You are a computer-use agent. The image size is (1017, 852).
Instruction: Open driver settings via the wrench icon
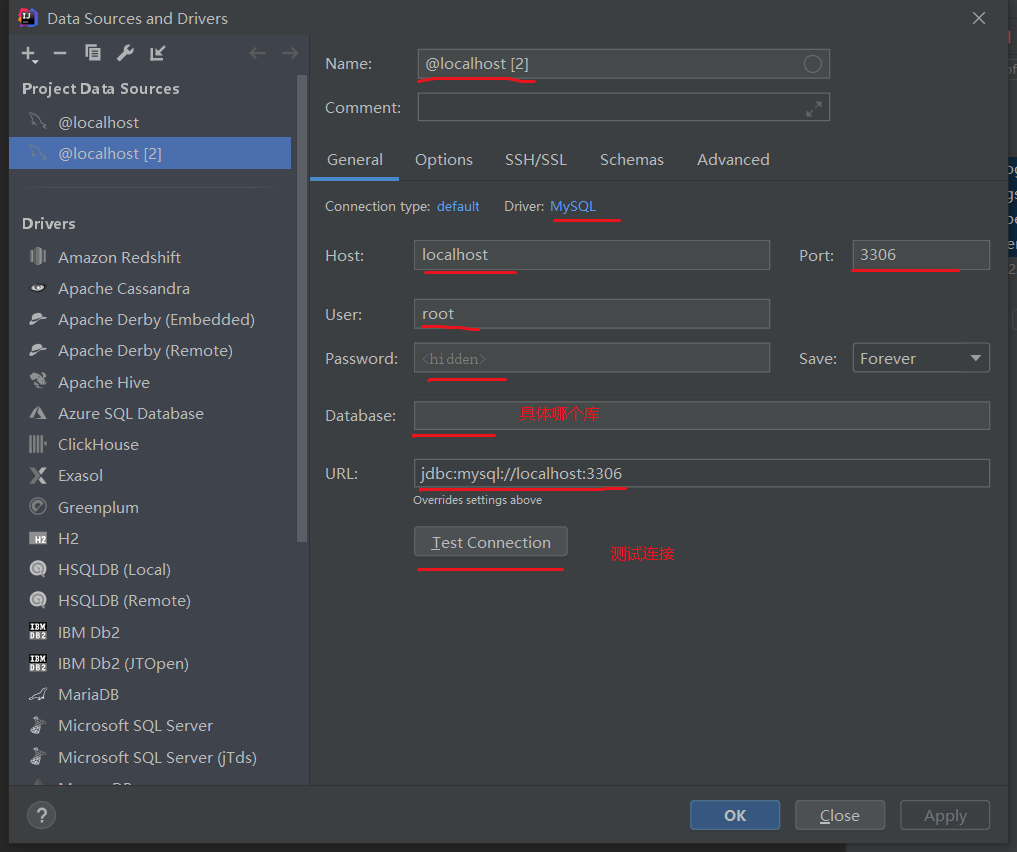(x=125, y=53)
